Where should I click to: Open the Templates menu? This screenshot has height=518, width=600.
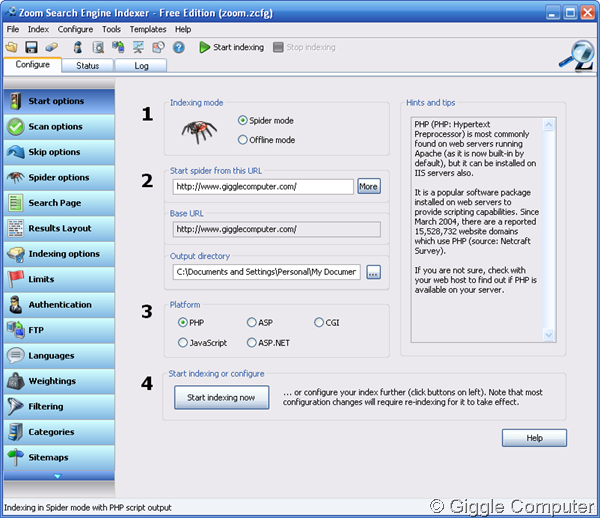click(x=148, y=29)
